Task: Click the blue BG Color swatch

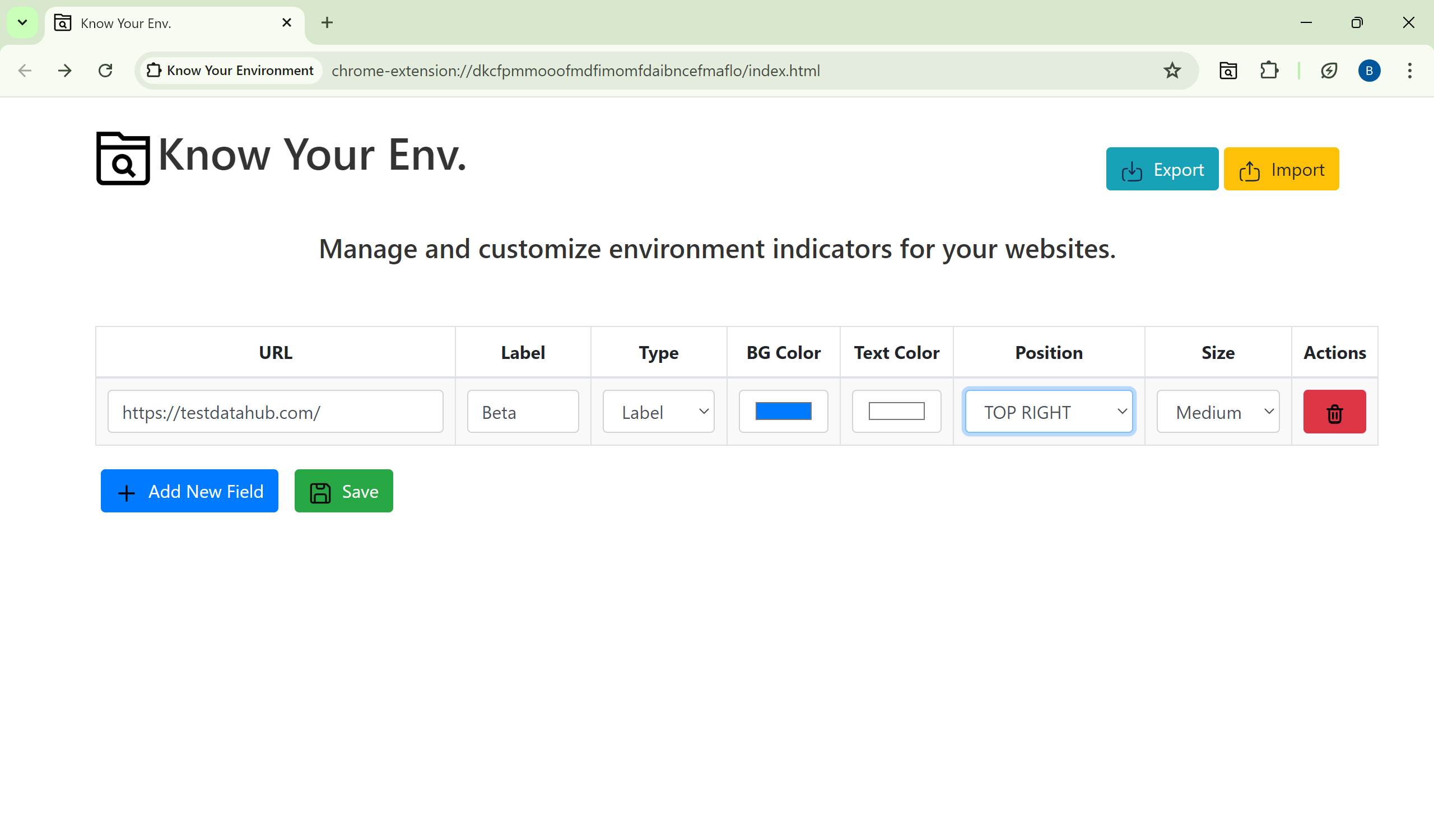Action: (783, 411)
